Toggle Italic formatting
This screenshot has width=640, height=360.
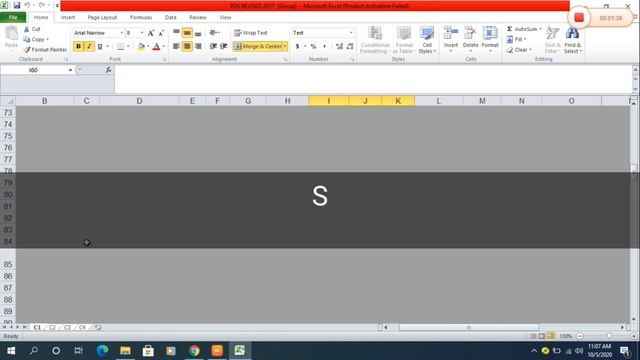pos(89,47)
